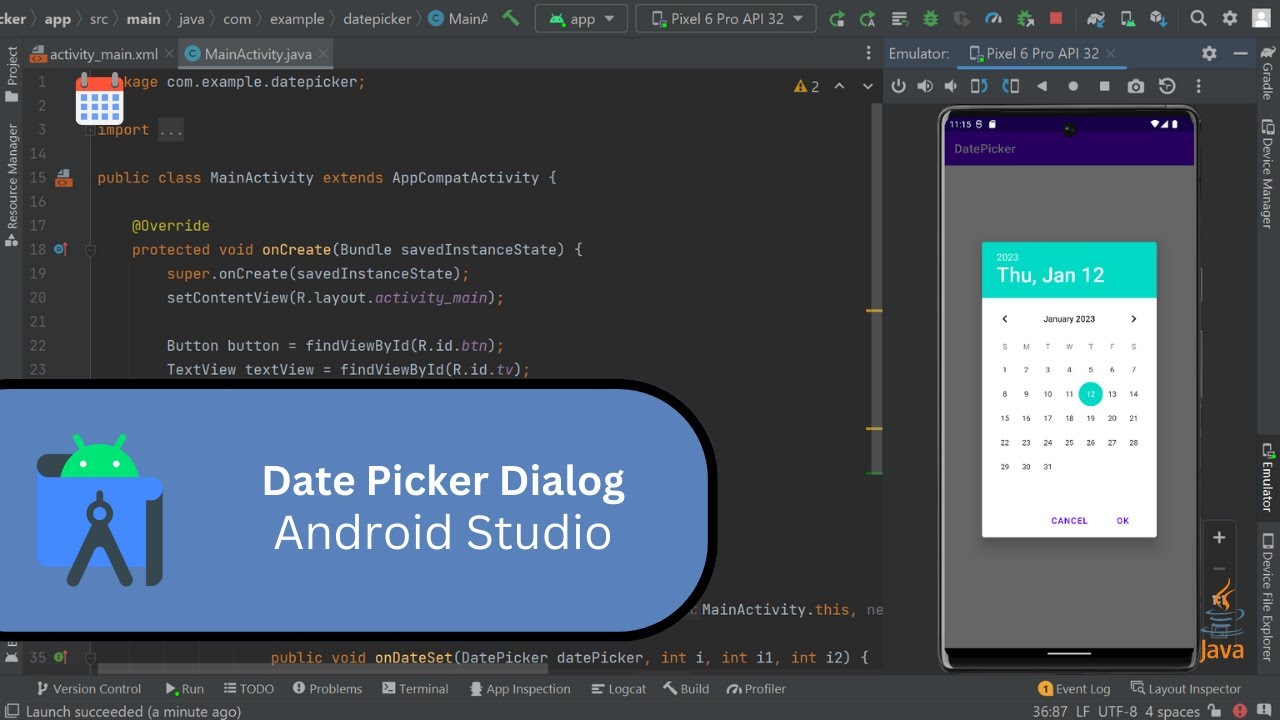Click the emulator Overview square button

[x=1104, y=87]
